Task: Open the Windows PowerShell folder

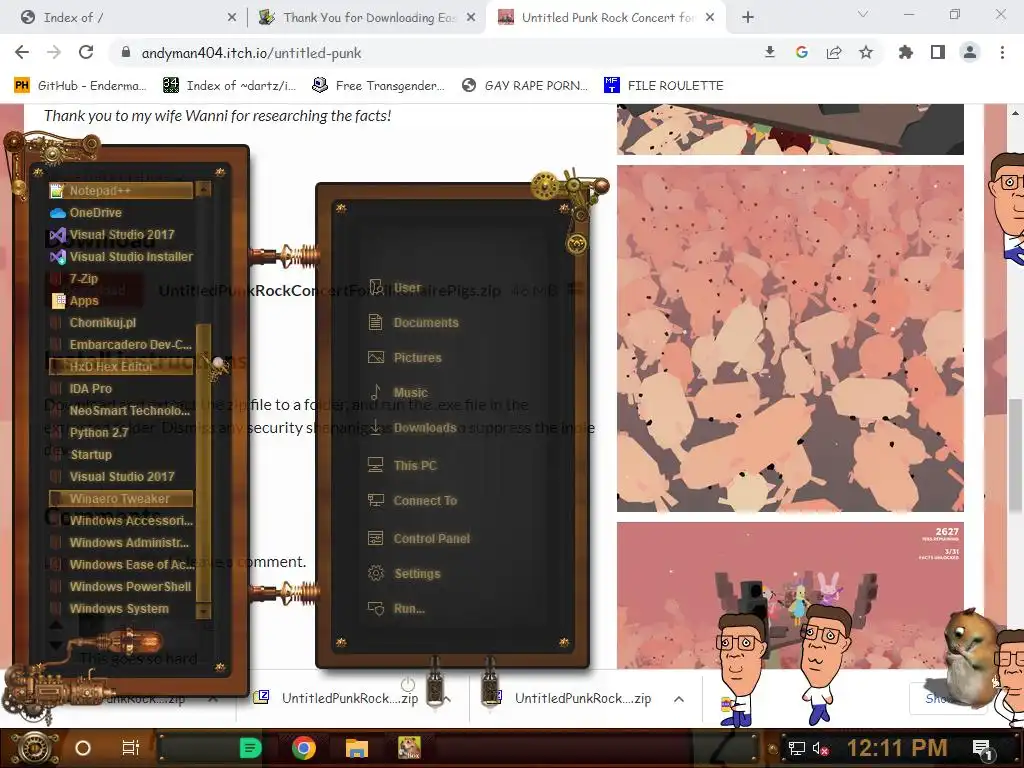Action: (121, 586)
